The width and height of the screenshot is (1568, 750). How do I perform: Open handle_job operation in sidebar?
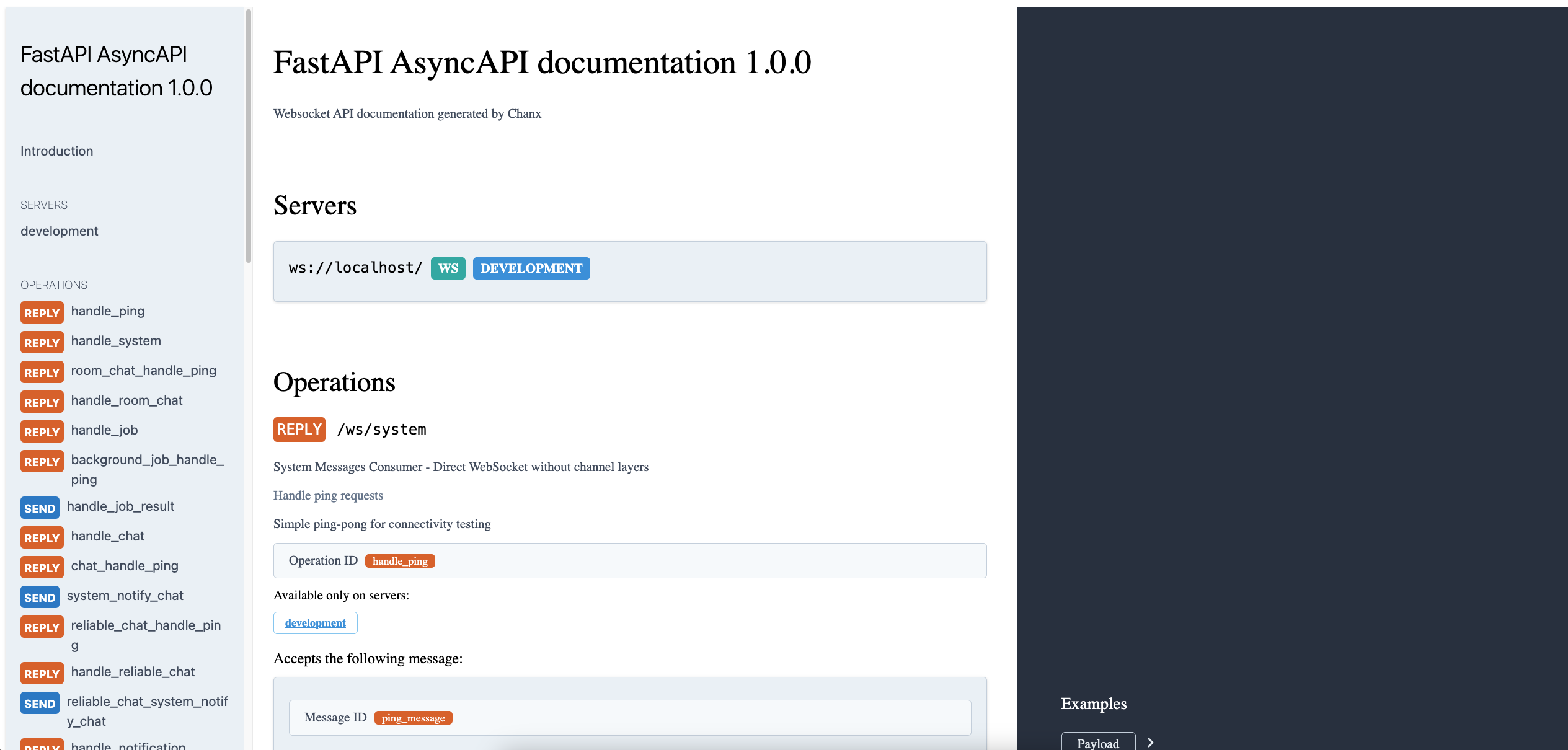pos(104,430)
